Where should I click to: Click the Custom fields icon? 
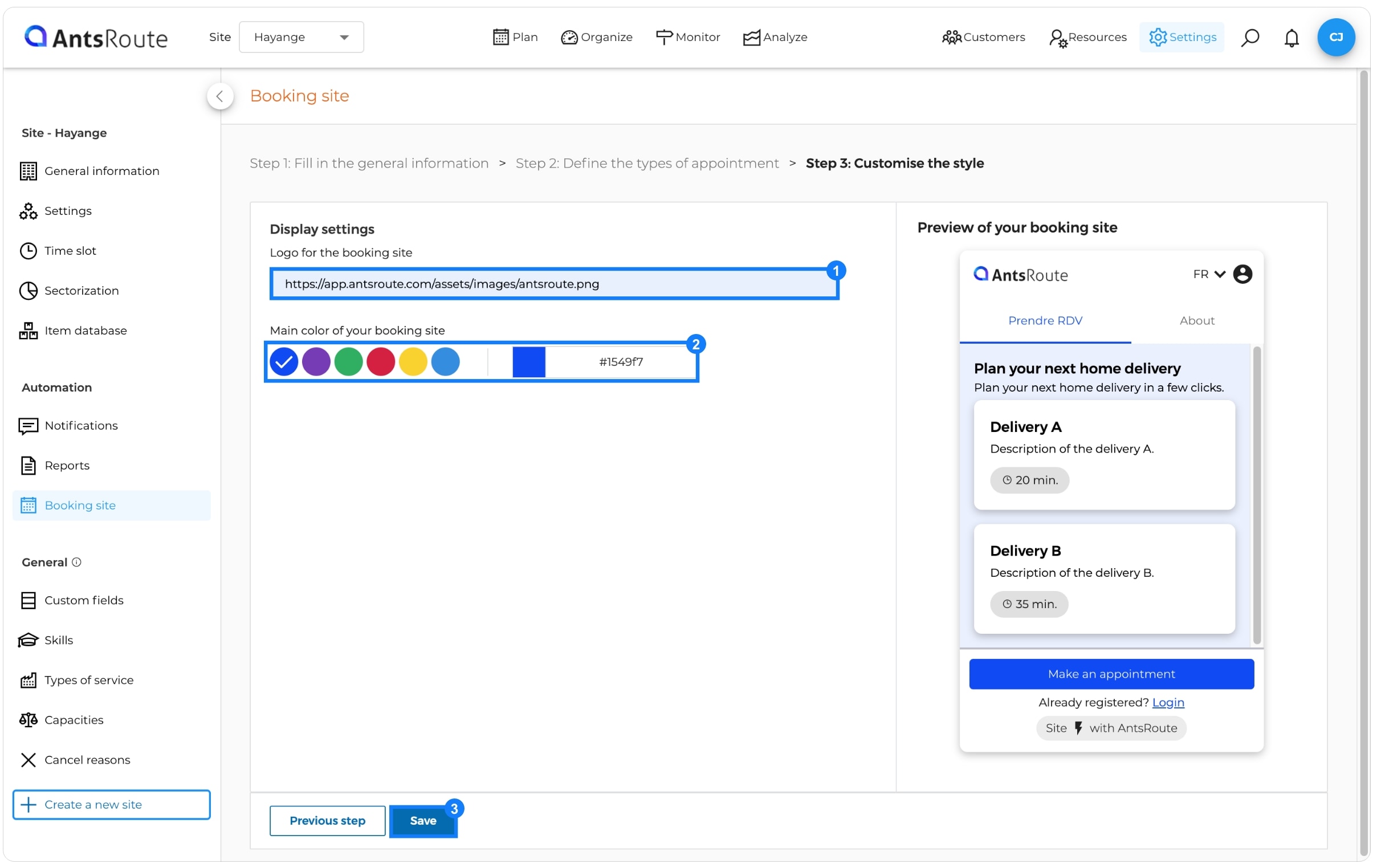point(28,601)
